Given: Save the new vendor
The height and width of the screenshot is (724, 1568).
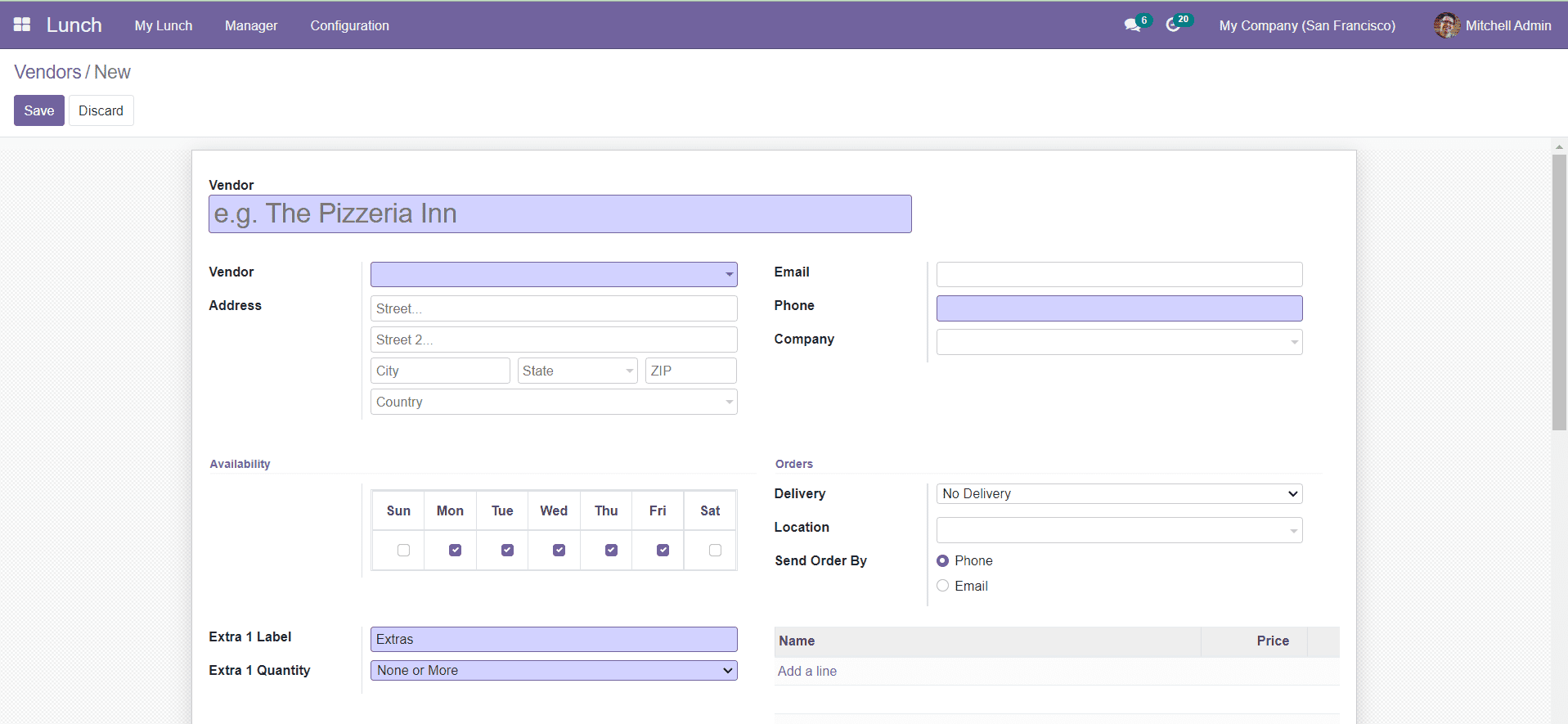Looking at the screenshot, I should [38, 110].
